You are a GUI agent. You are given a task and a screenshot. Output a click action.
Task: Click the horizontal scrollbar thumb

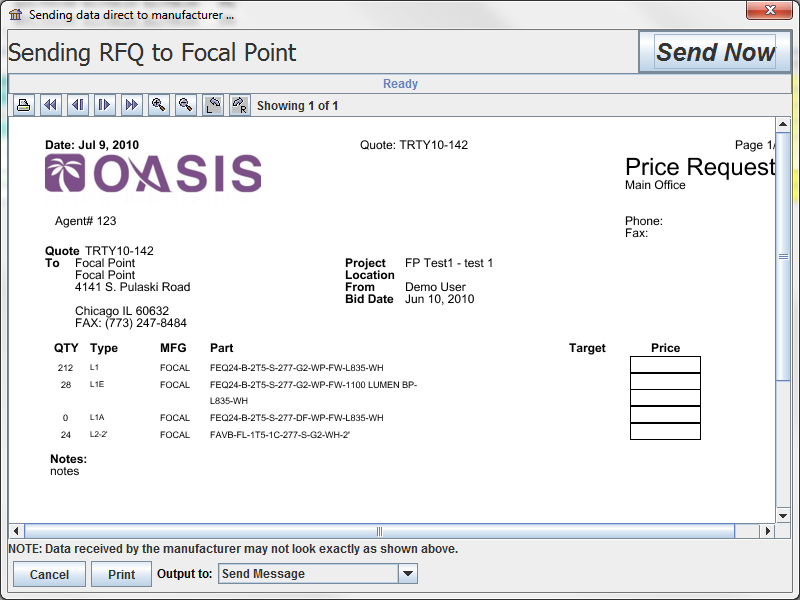tap(379, 531)
